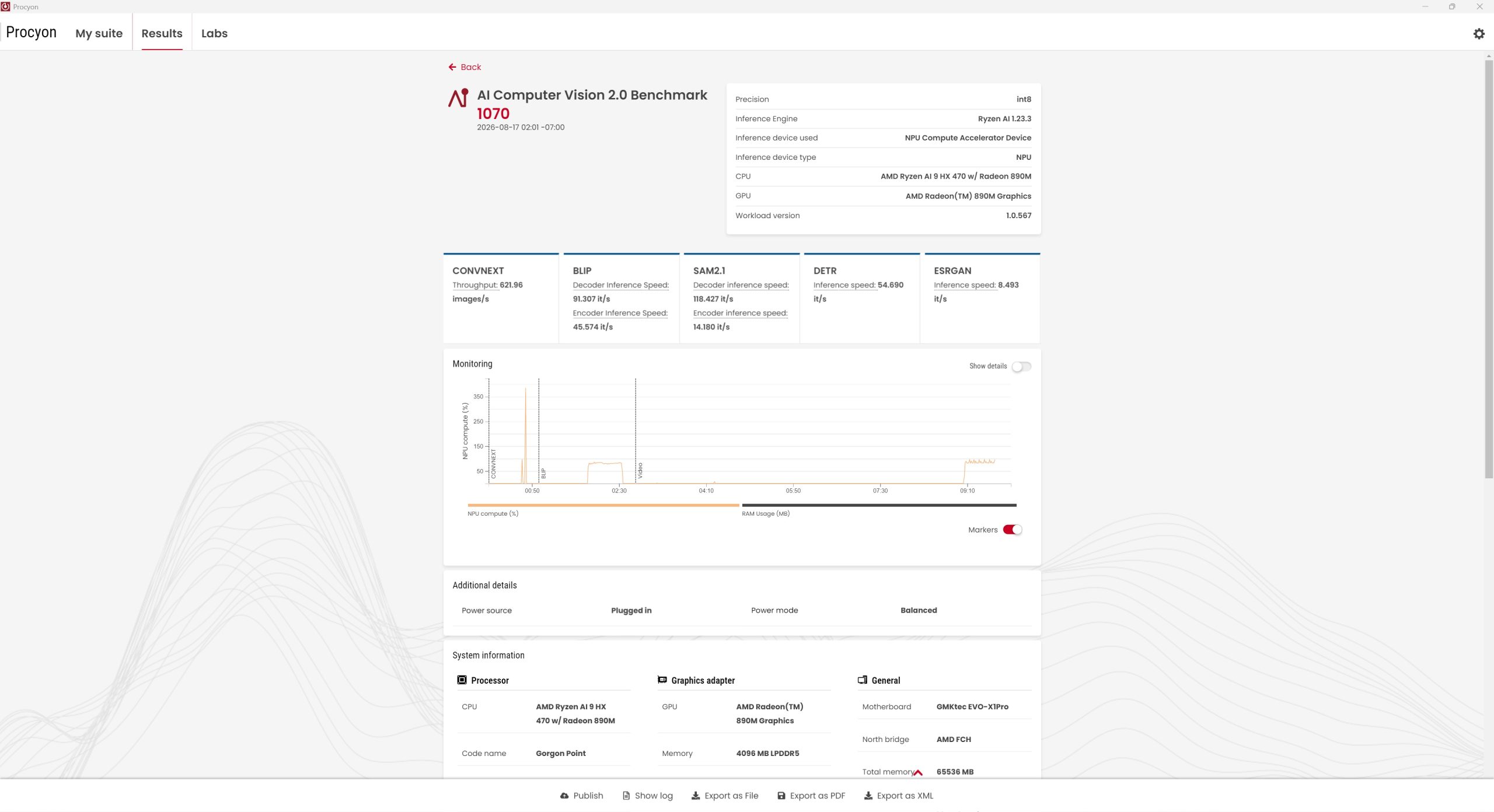Minimize the Procyon window

click(1425, 6)
